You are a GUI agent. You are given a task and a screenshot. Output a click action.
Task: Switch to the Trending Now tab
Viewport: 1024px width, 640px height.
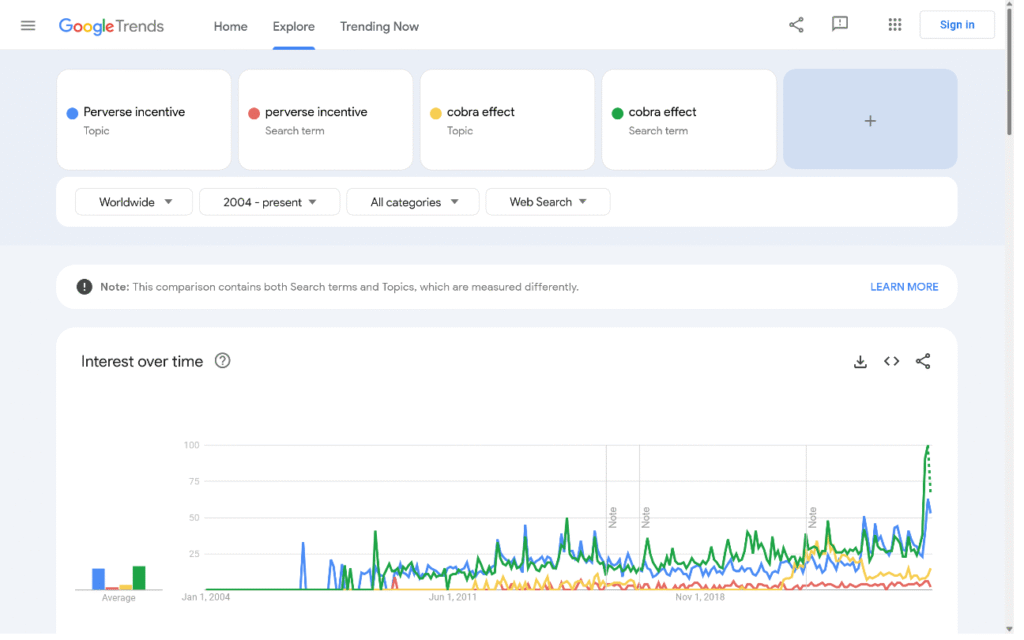click(x=379, y=26)
